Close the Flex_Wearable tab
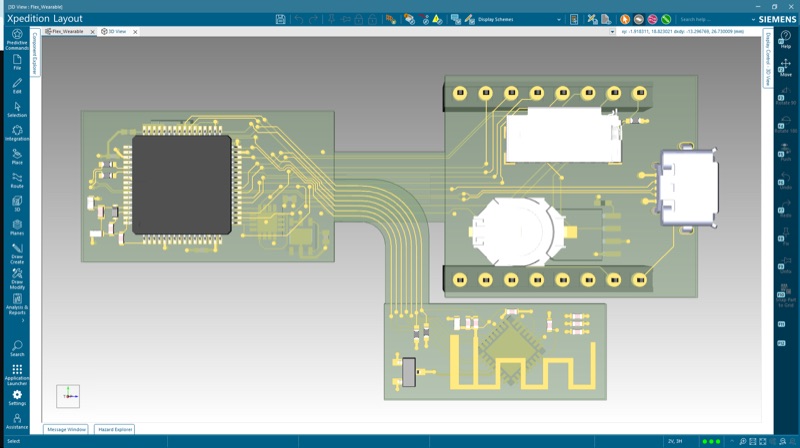This screenshot has width=800, height=448. tap(92, 32)
